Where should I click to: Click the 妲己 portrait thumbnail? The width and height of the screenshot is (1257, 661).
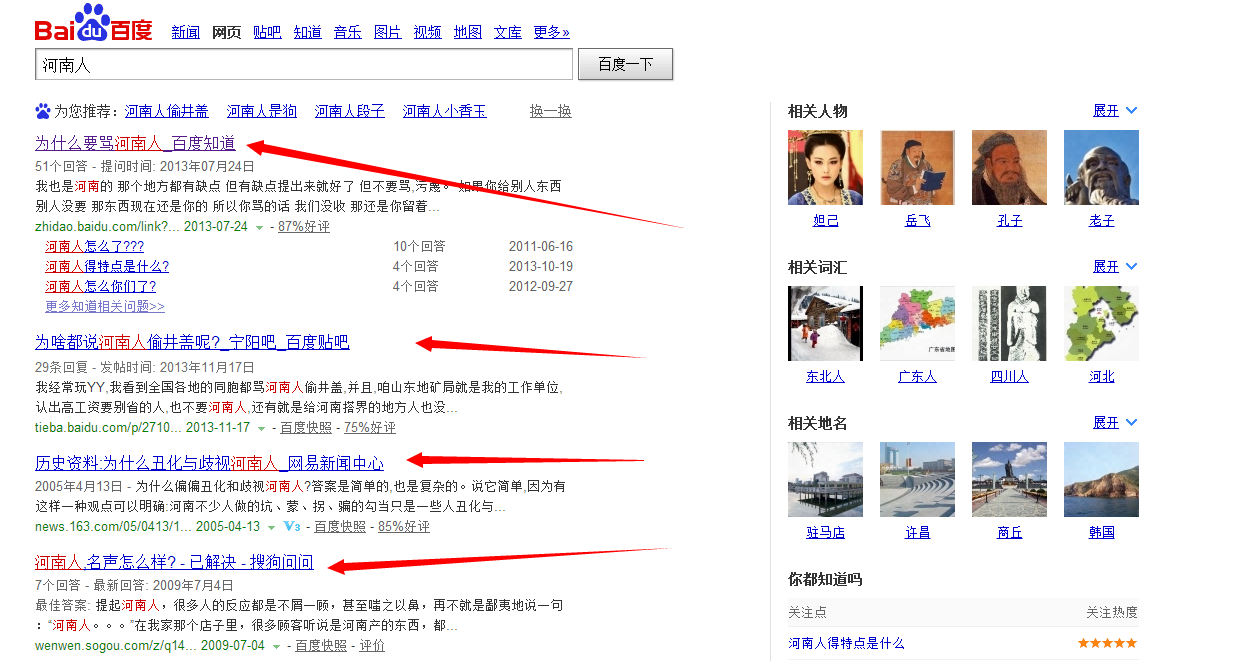[825, 168]
